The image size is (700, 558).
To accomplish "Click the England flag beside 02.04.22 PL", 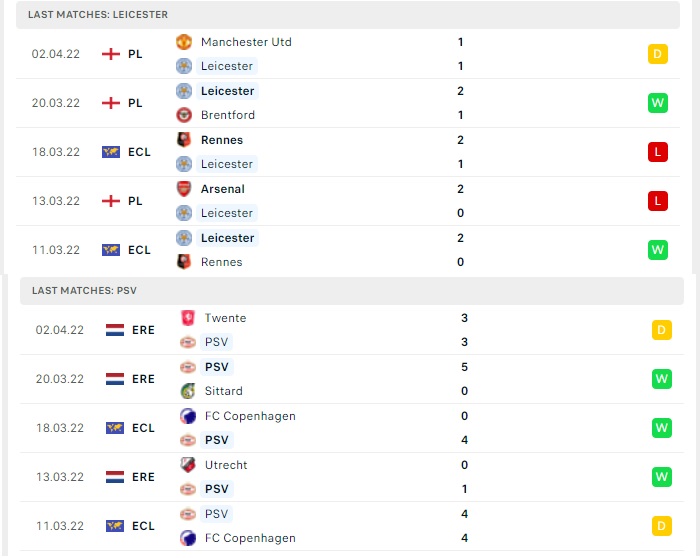I will 111,54.
